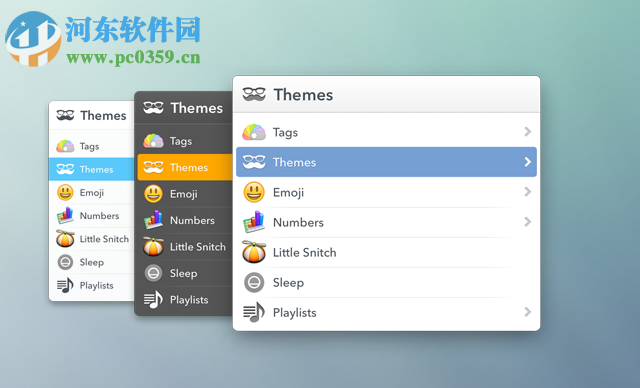Click the Little Snitch icon in large white panel

pyautogui.click(x=254, y=252)
